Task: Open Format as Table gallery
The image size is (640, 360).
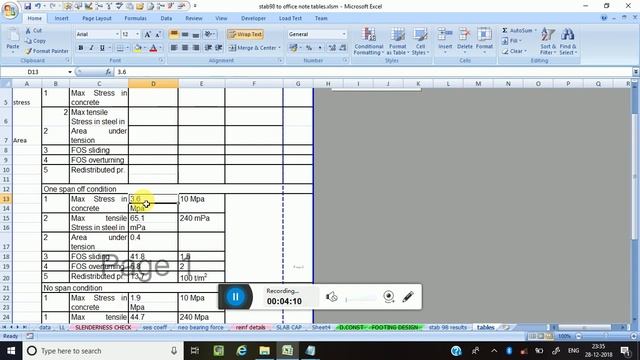Action: click(x=398, y=41)
